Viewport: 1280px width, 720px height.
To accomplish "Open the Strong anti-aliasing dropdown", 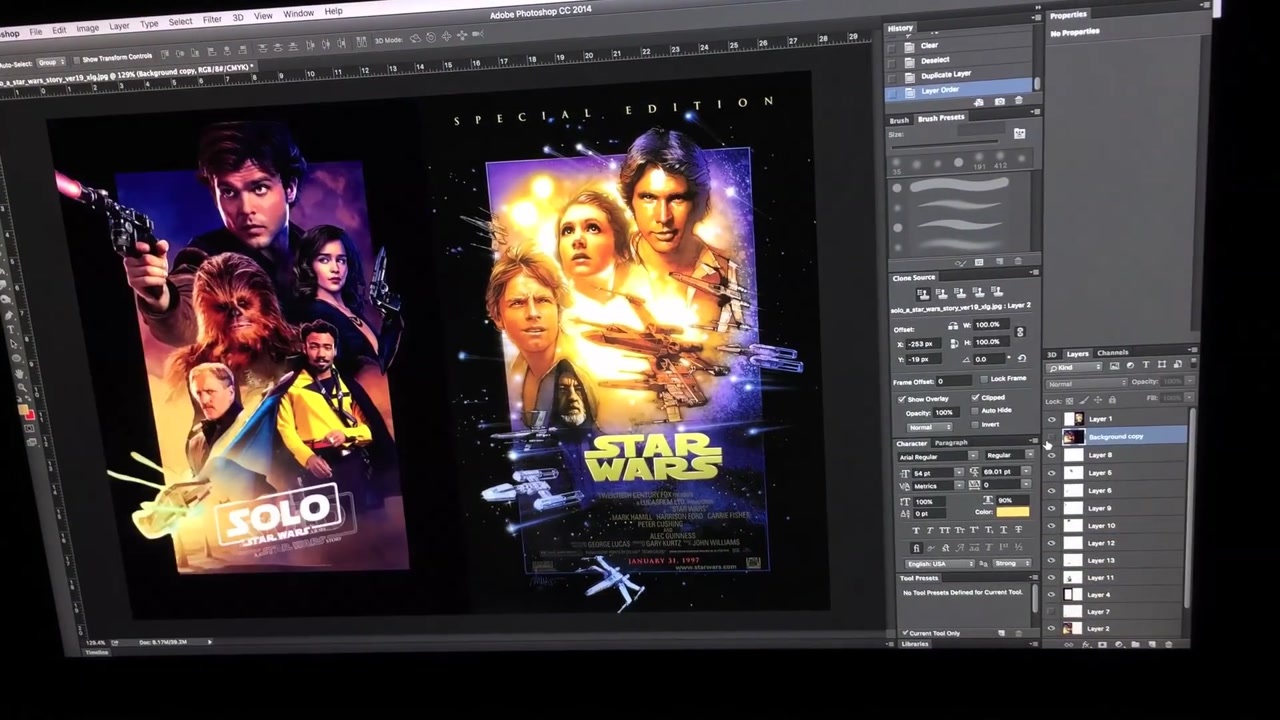I will (1012, 563).
